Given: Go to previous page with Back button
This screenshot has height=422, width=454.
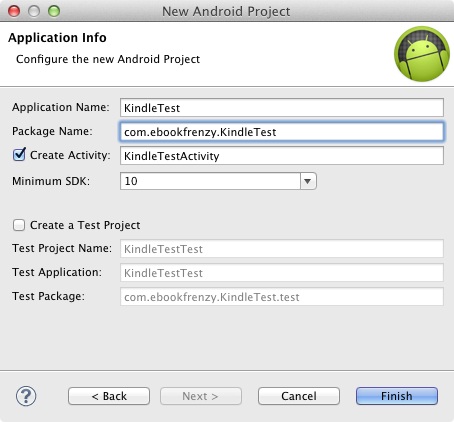Looking at the screenshot, I should 109,396.
